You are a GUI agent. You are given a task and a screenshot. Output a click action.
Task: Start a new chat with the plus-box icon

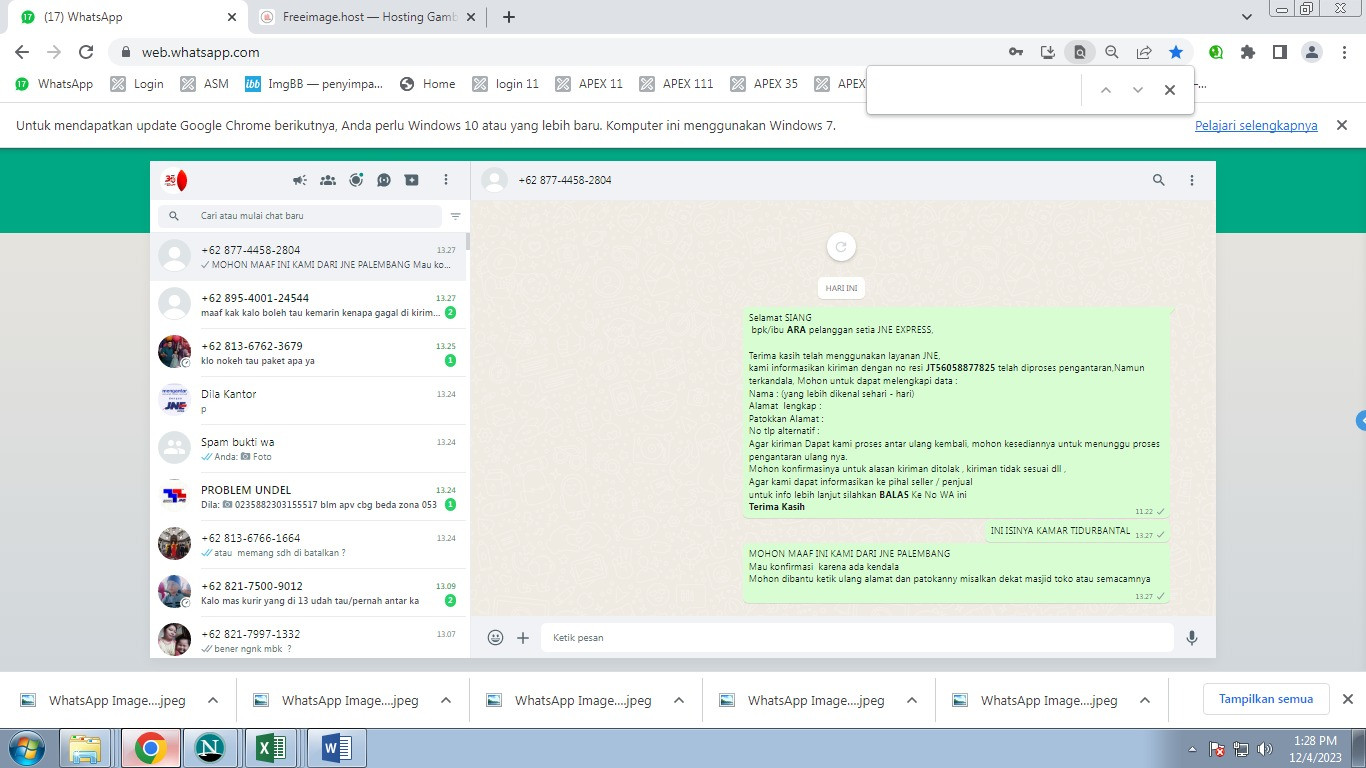coord(412,180)
